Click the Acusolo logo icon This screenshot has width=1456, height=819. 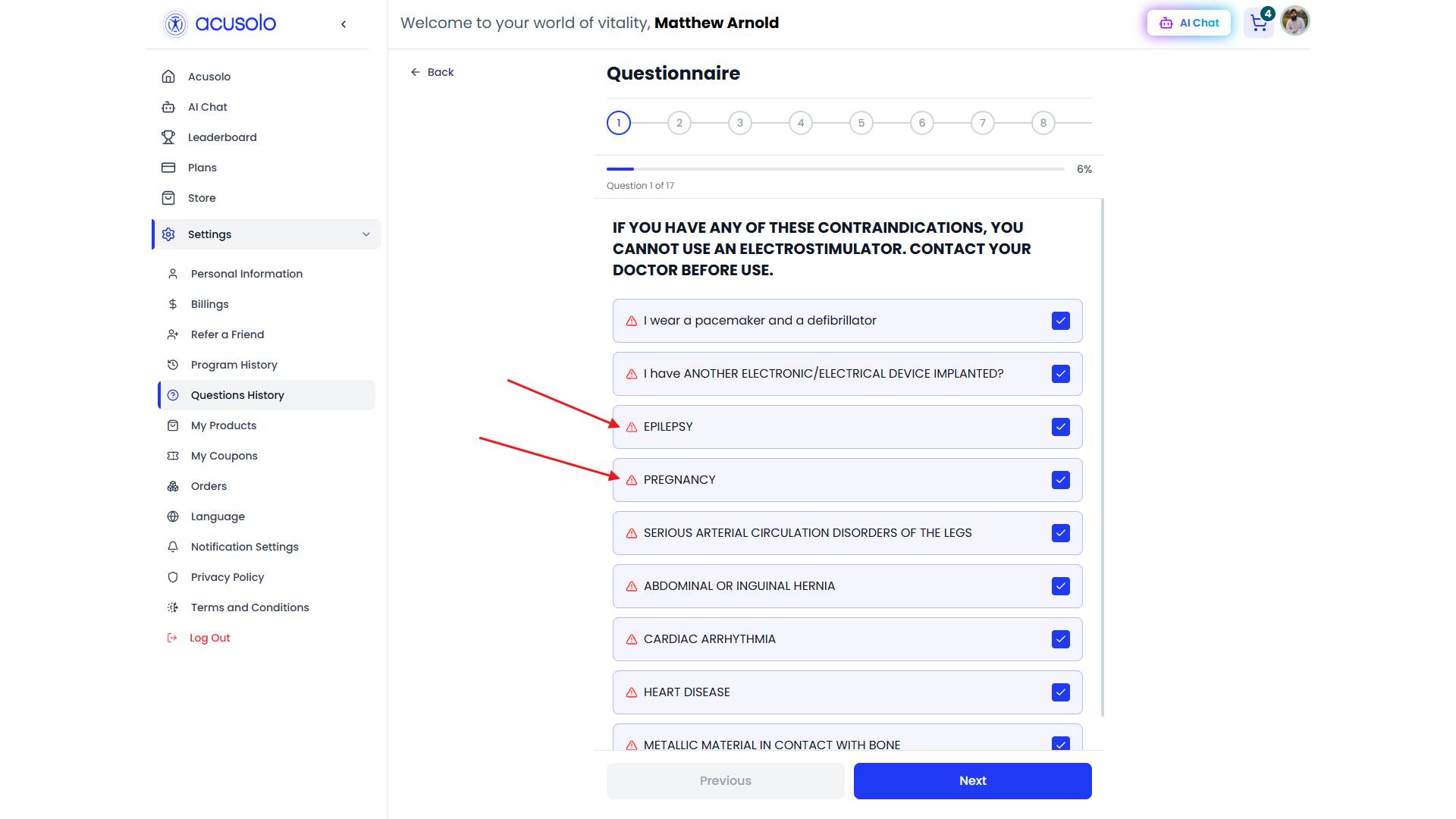pos(175,24)
